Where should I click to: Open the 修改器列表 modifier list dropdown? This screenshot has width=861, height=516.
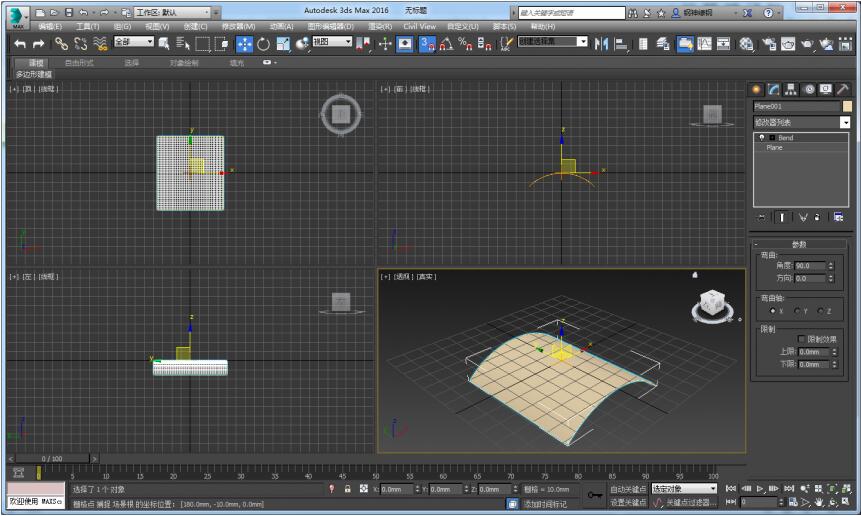pyautogui.click(x=845, y=122)
